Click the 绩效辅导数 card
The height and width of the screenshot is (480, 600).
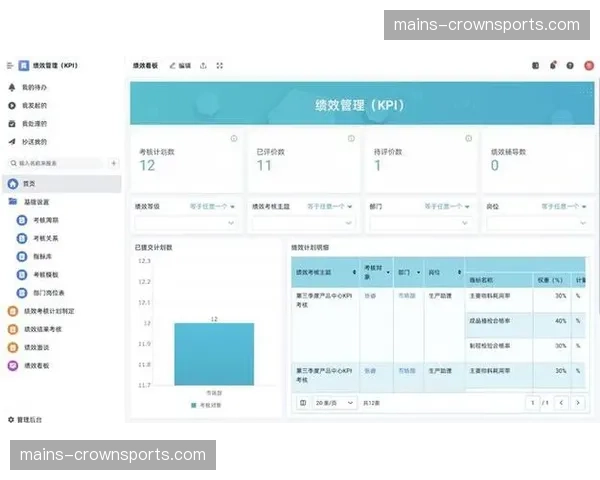coord(538,161)
